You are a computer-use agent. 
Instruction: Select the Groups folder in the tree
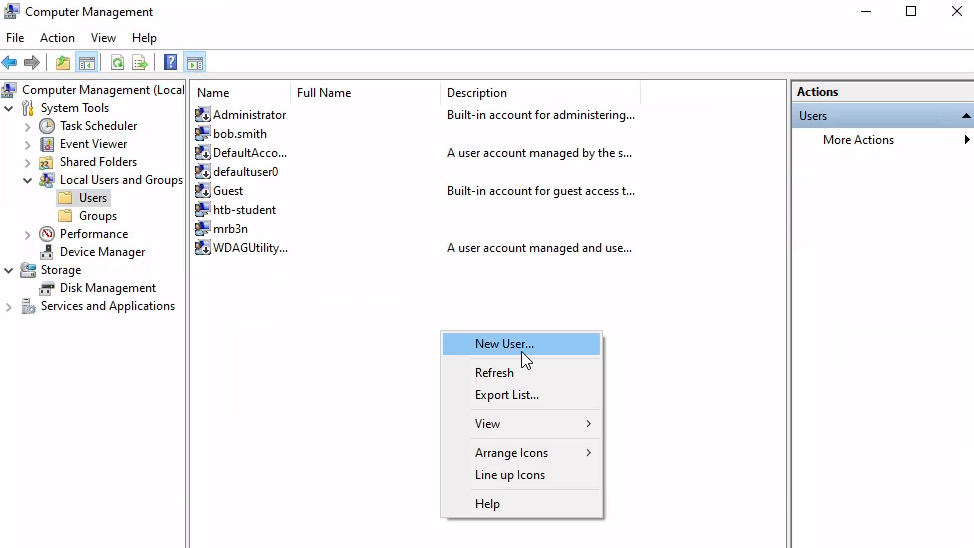point(98,216)
